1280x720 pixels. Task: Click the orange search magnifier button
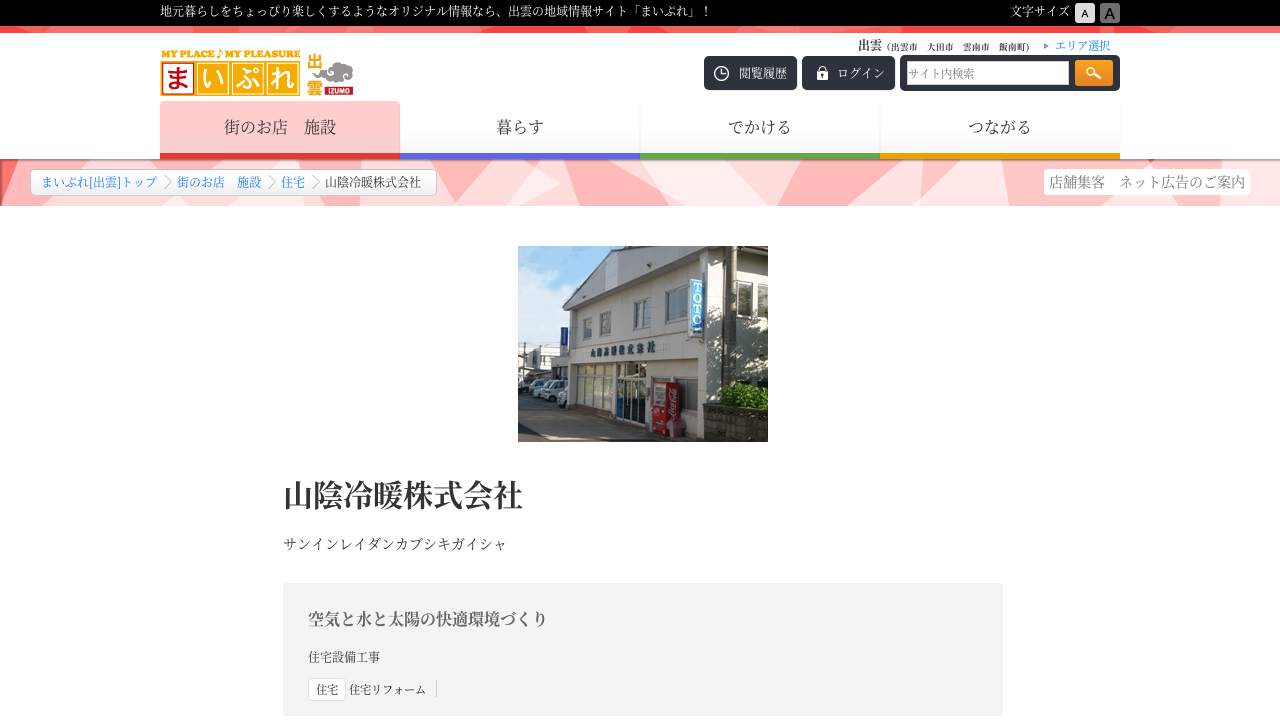(1093, 73)
